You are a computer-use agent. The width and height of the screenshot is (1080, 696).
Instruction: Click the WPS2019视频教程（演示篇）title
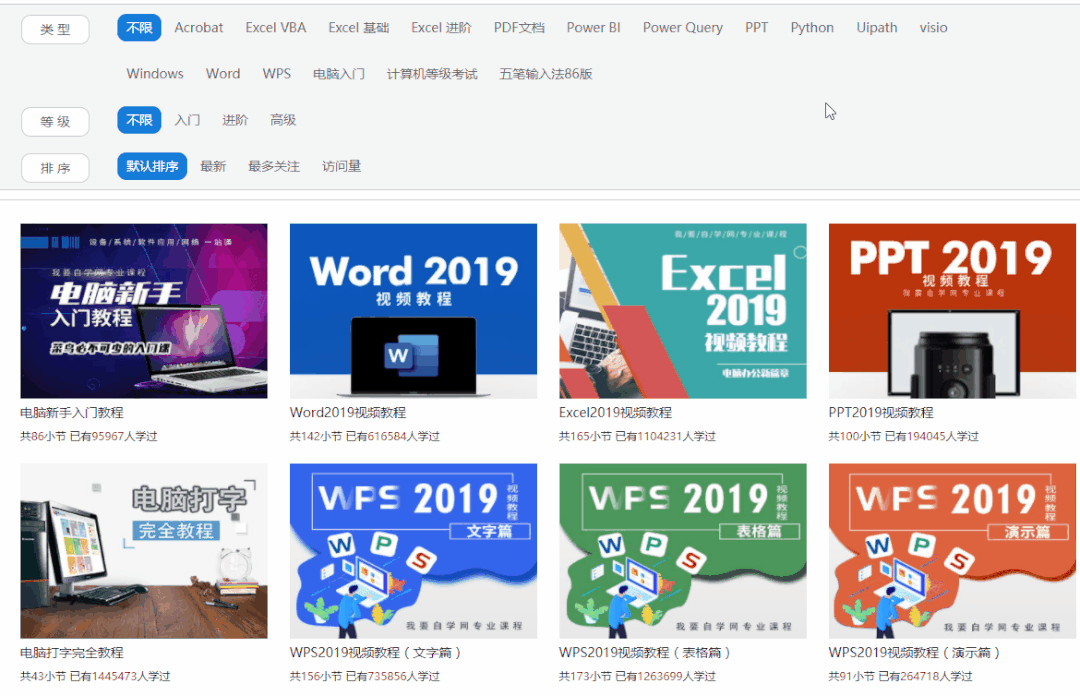[x=914, y=653]
